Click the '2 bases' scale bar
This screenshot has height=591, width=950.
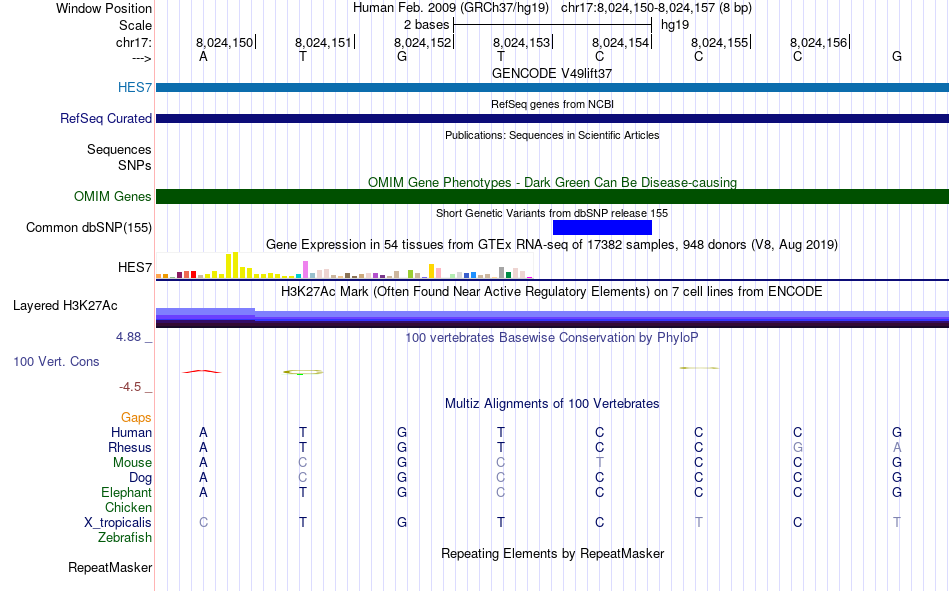point(552,25)
